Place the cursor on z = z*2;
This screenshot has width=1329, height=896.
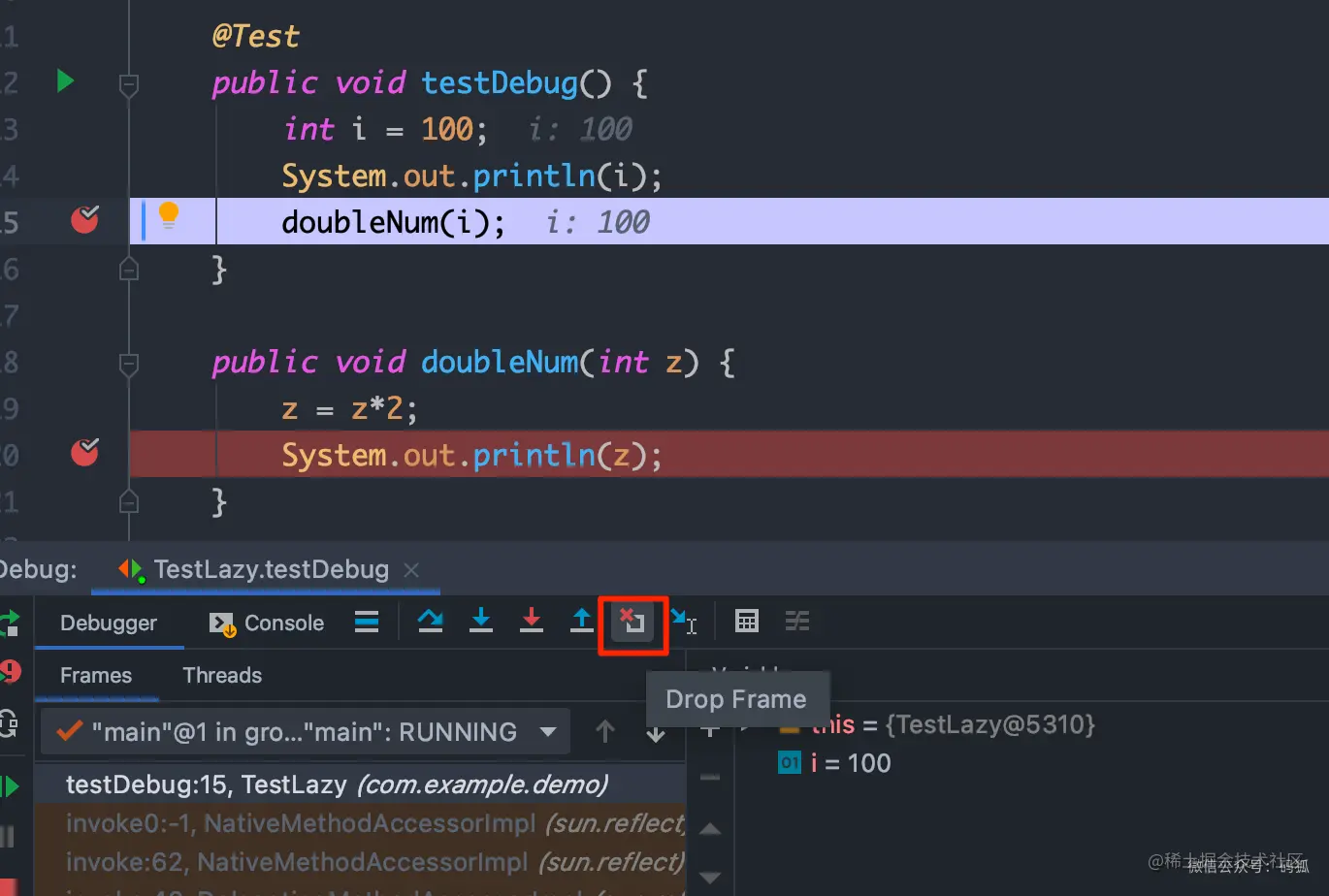tap(349, 409)
